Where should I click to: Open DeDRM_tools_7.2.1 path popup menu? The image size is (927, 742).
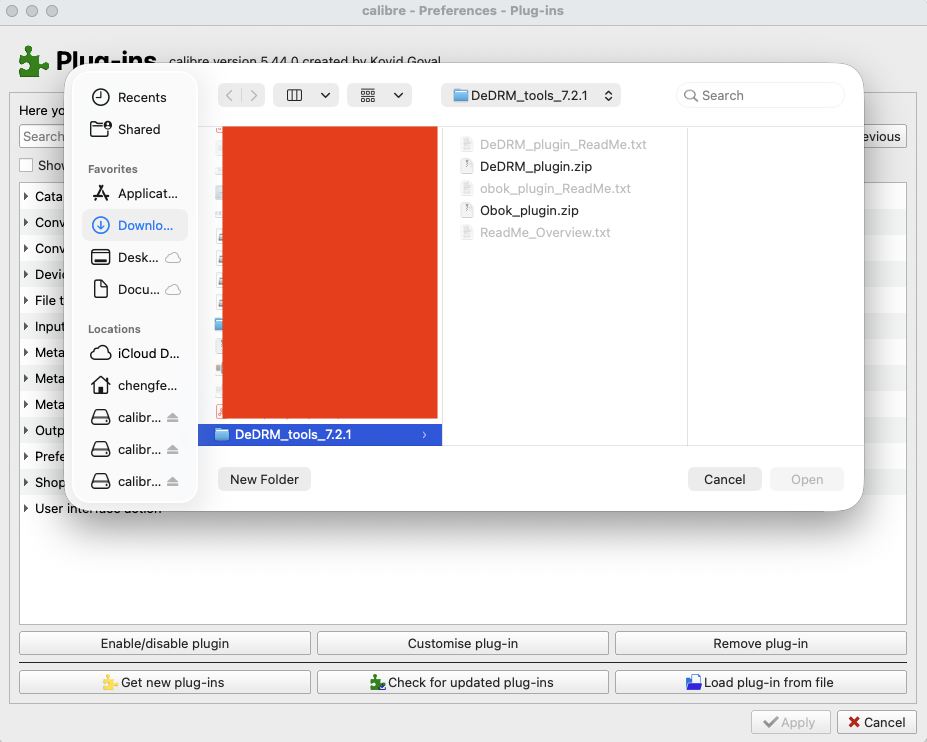coord(531,96)
